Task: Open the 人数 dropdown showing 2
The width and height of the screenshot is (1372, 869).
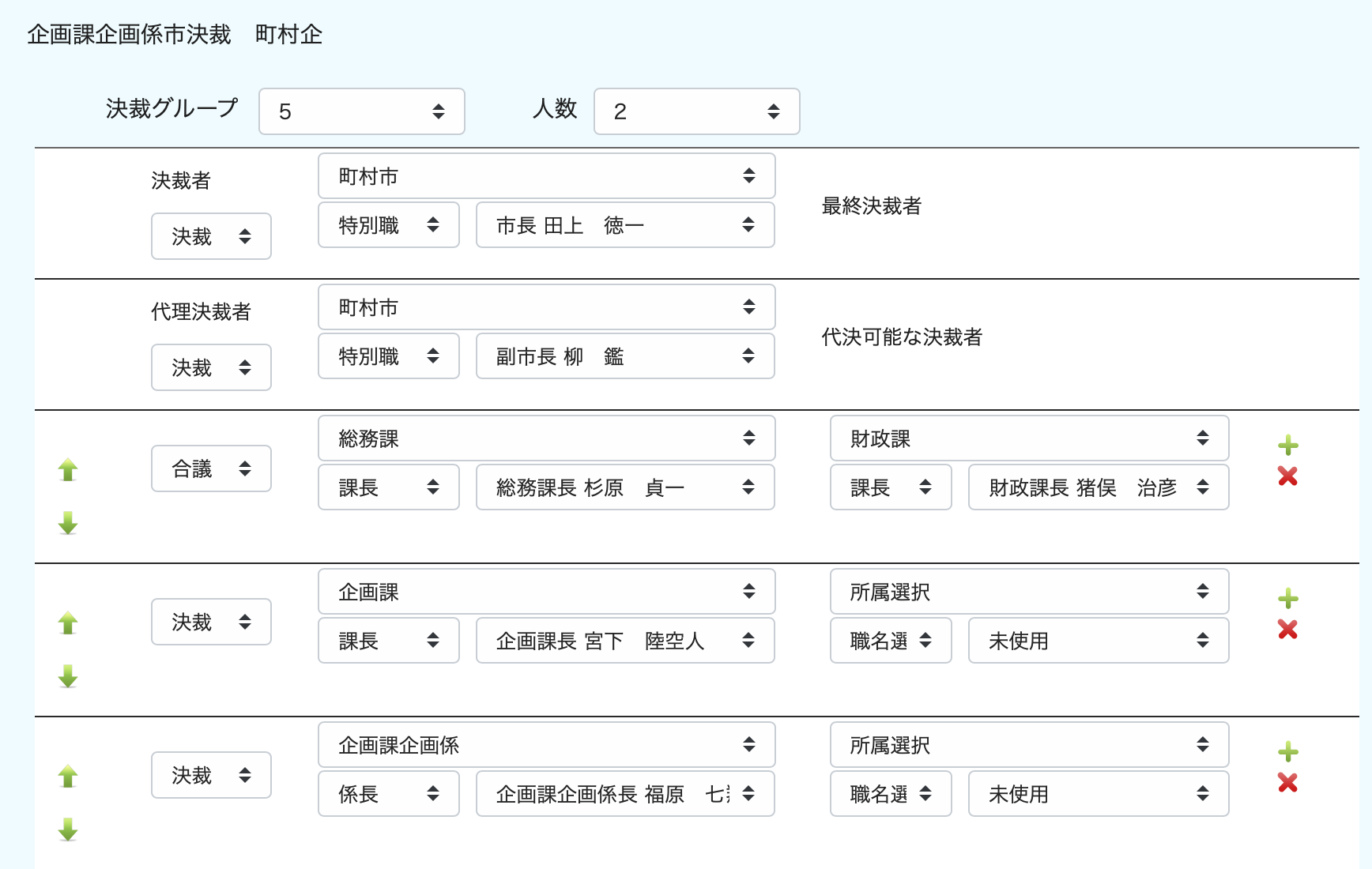Action: coord(696,111)
